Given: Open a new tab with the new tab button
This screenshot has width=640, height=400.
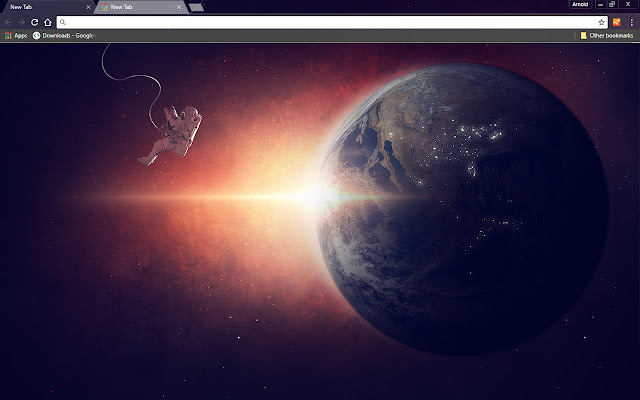Looking at the screenshot, I should pos(196,7).
